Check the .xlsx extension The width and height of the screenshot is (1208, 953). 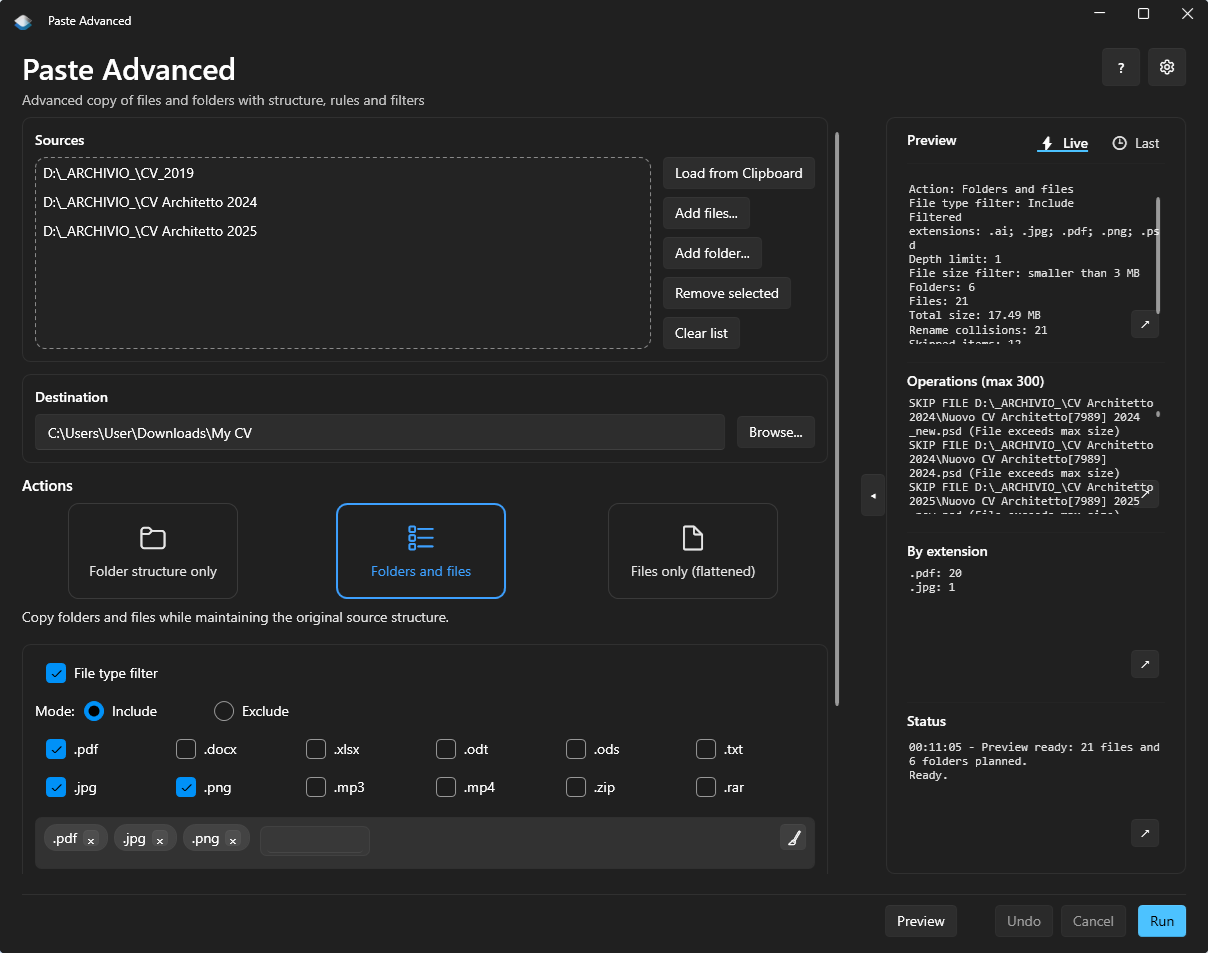tap(316, 749)
